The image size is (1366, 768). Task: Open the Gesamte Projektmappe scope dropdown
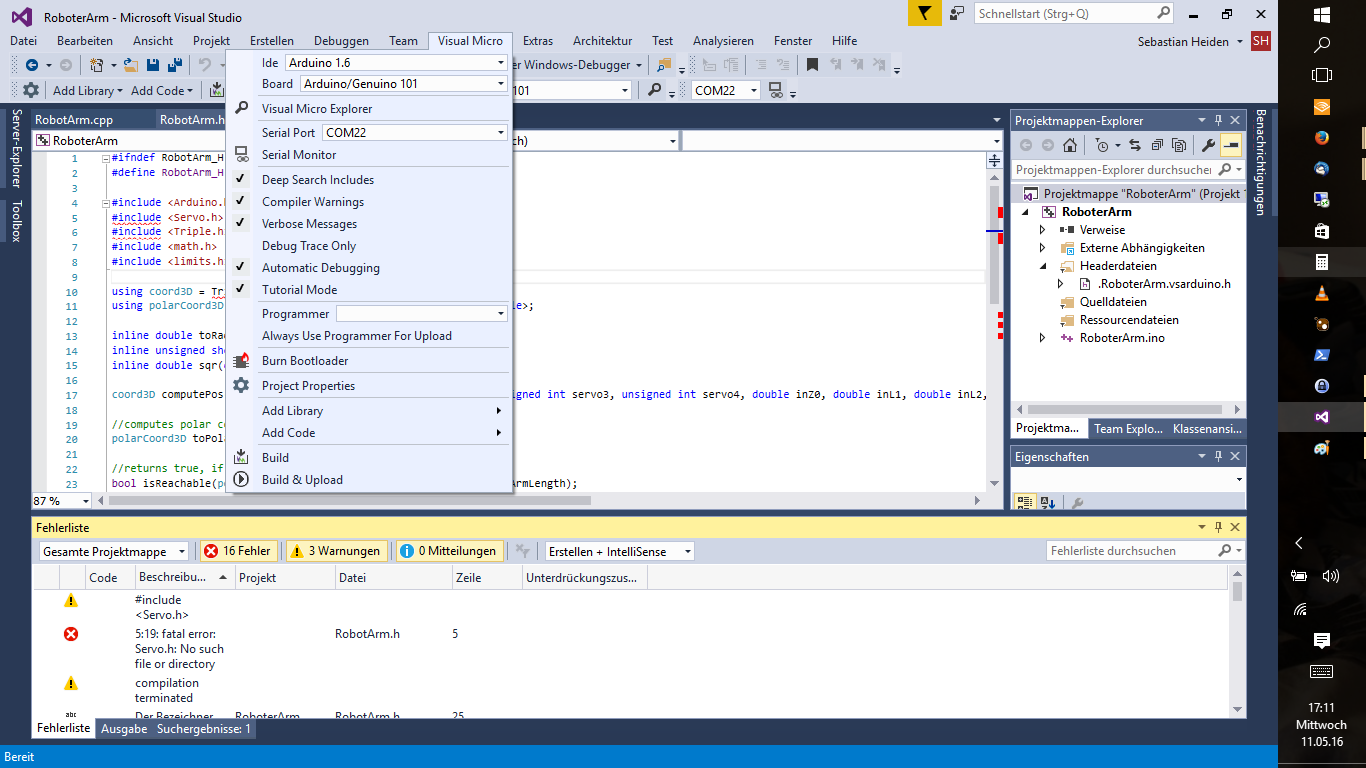tap(113, 551)
